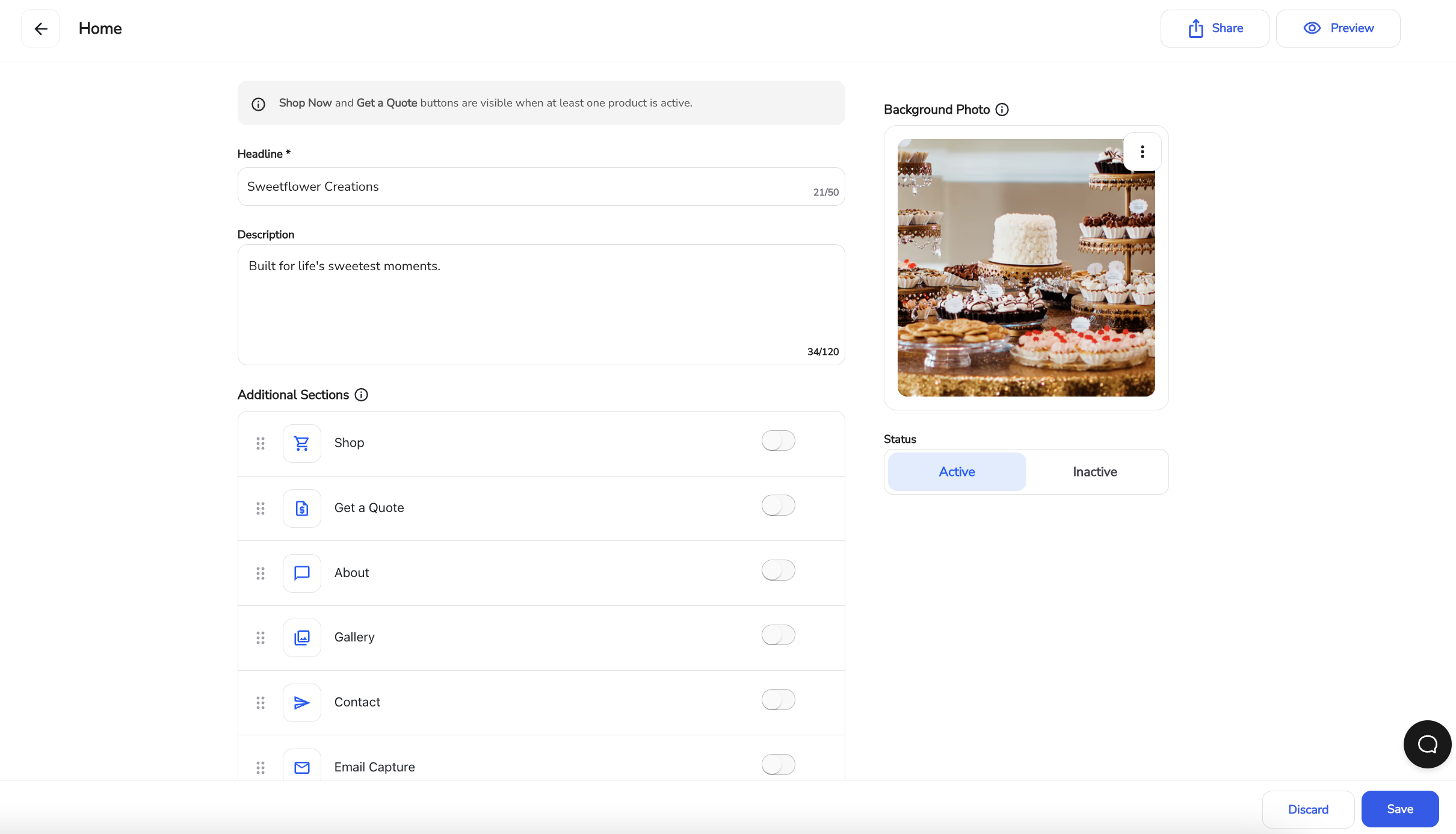
Task: Click the Email Capture envelope icon
Action: tap(301, 767)
